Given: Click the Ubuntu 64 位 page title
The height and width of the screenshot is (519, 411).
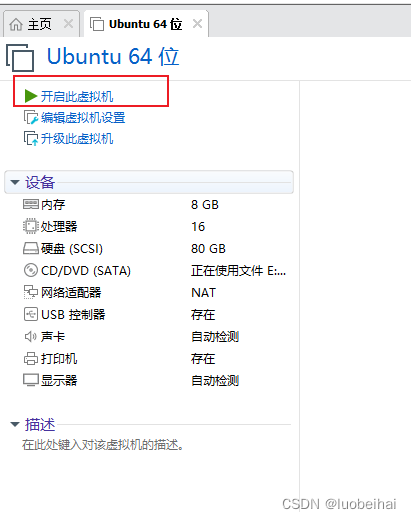Looking at the screenshot, I should (x=113, y=56).
